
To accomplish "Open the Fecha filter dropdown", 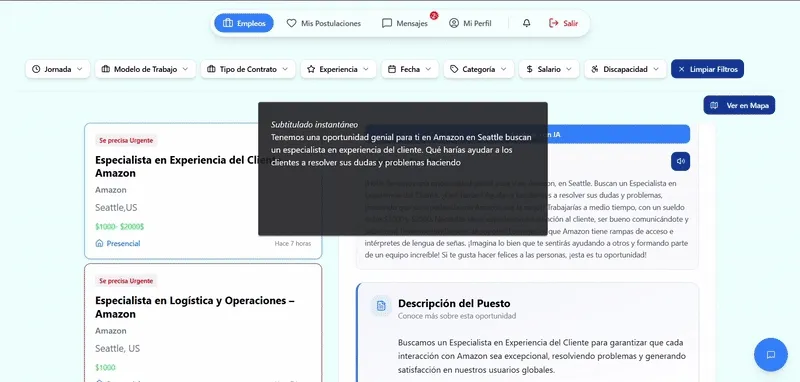I will (x=410, y=69).
